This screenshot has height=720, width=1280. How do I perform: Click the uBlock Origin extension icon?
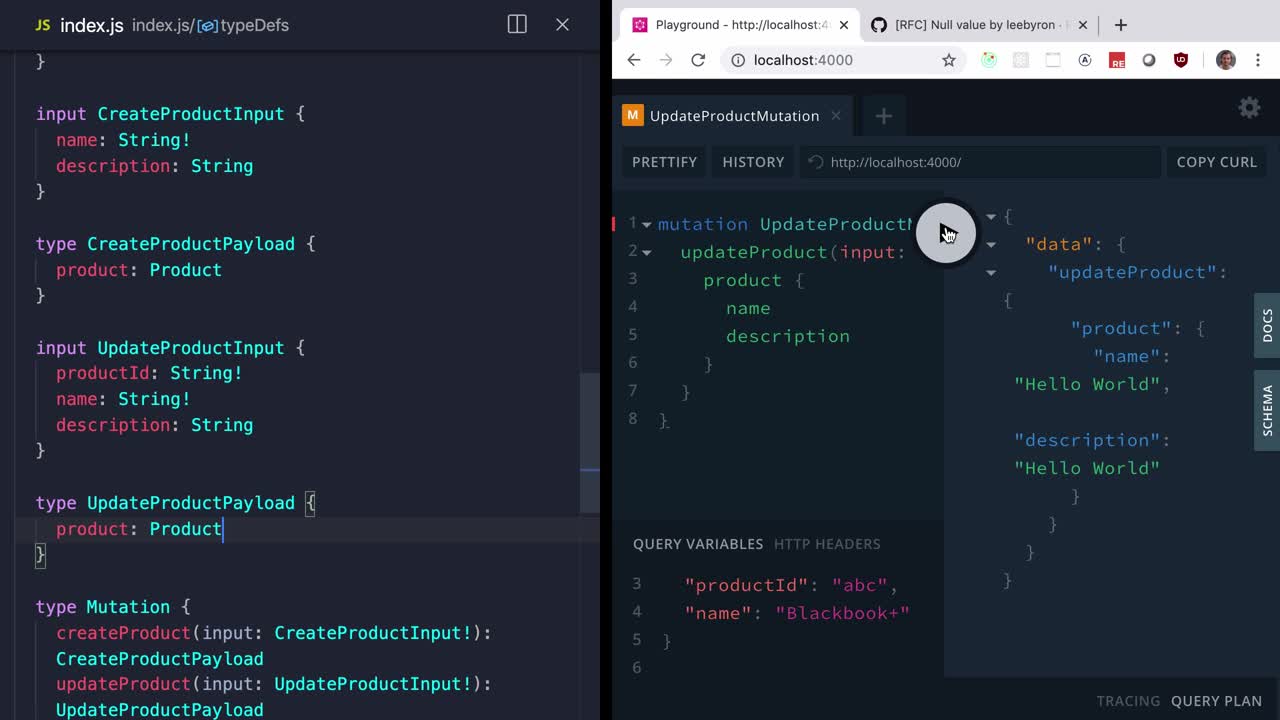point(1181,60)
